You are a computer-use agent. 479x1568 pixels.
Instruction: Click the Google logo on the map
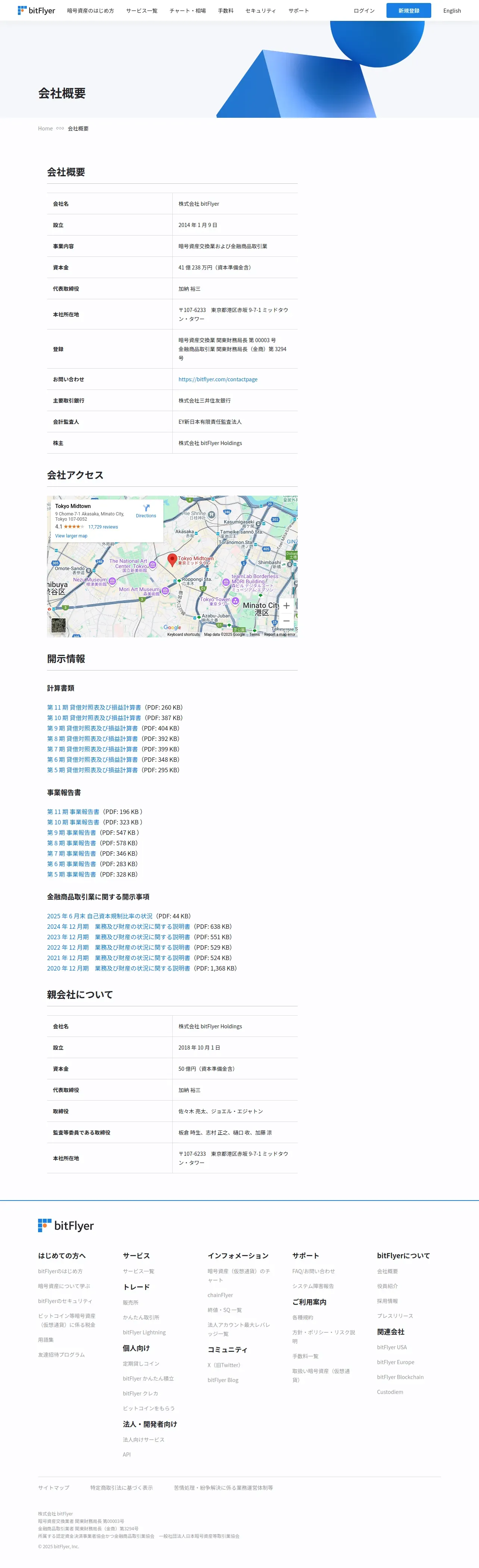tap(172, 628)
